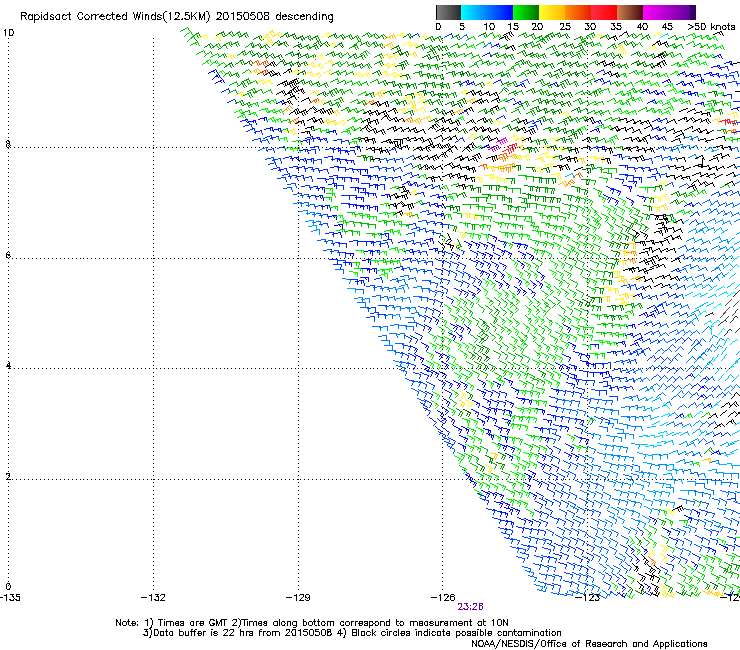This screenshot has width=740, height=650.
Task: Click the '0' latitude axis label
Action: coord(8,587)
